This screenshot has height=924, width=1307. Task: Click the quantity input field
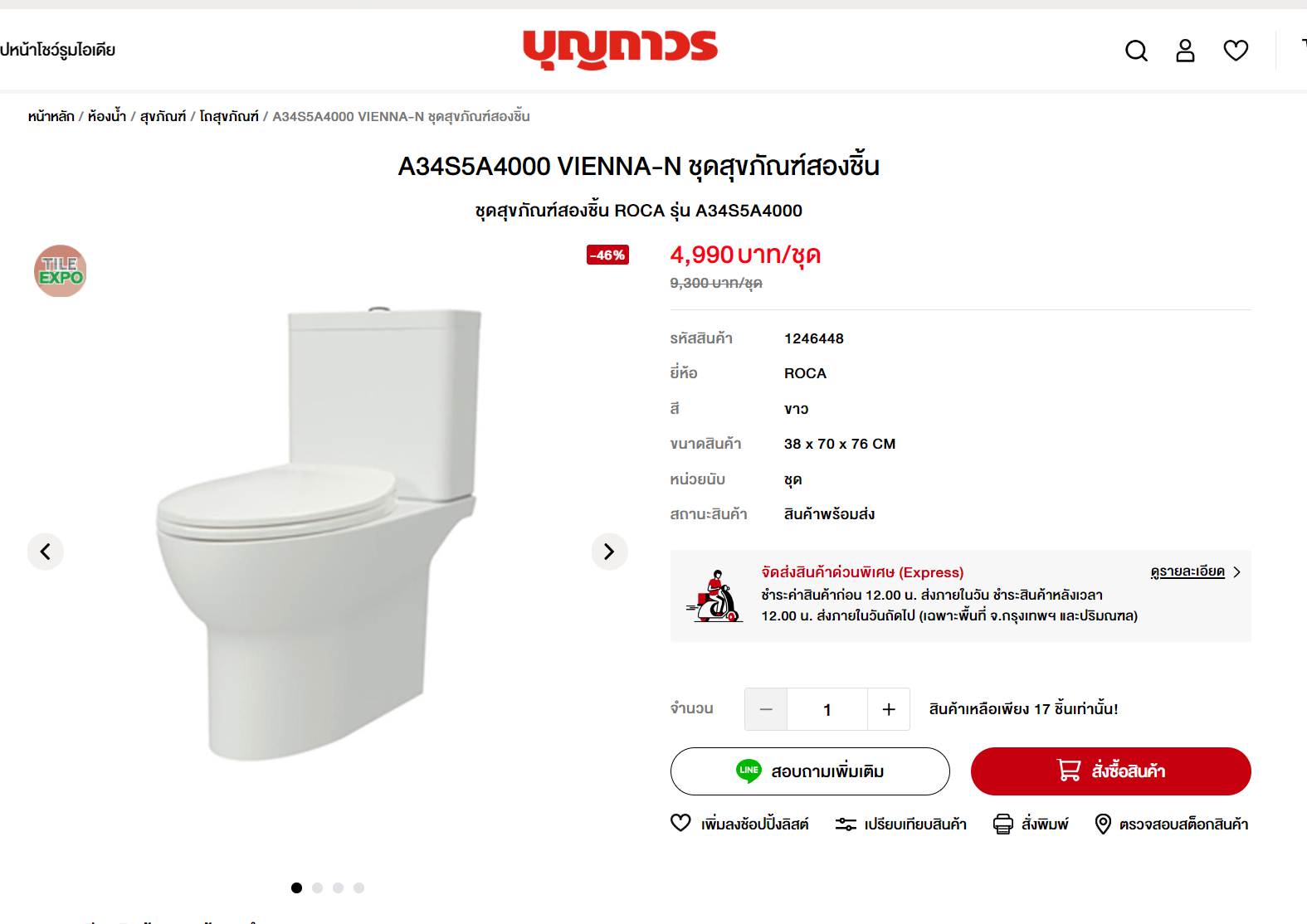[827, 709]
